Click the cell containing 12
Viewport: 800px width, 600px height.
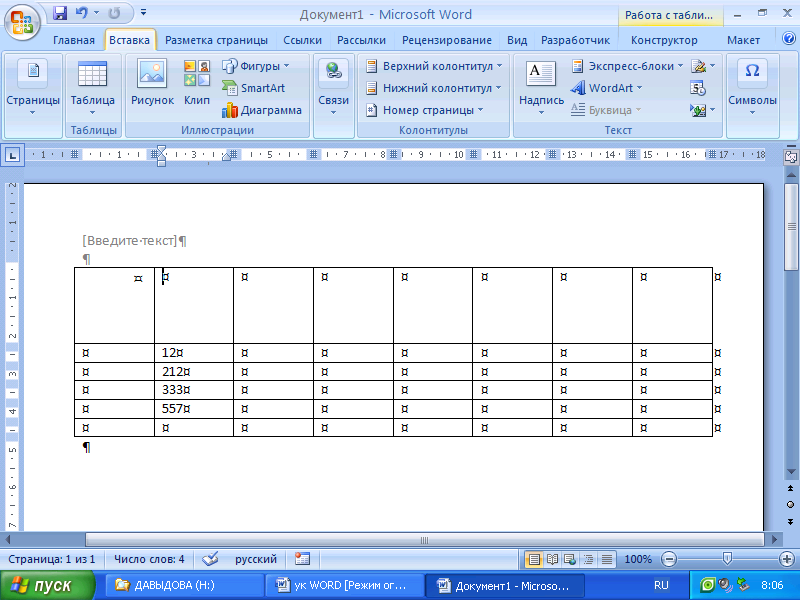point(194,353)
